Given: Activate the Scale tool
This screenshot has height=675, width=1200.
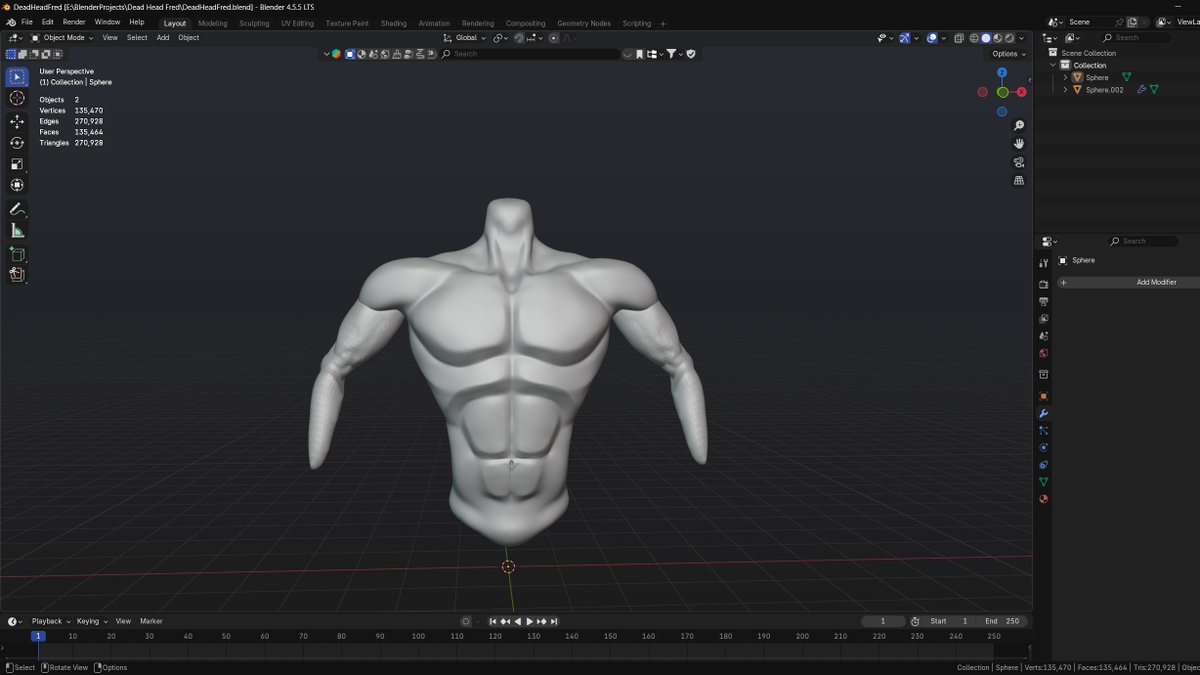Looking at the screenshot, I should (17, 164).
